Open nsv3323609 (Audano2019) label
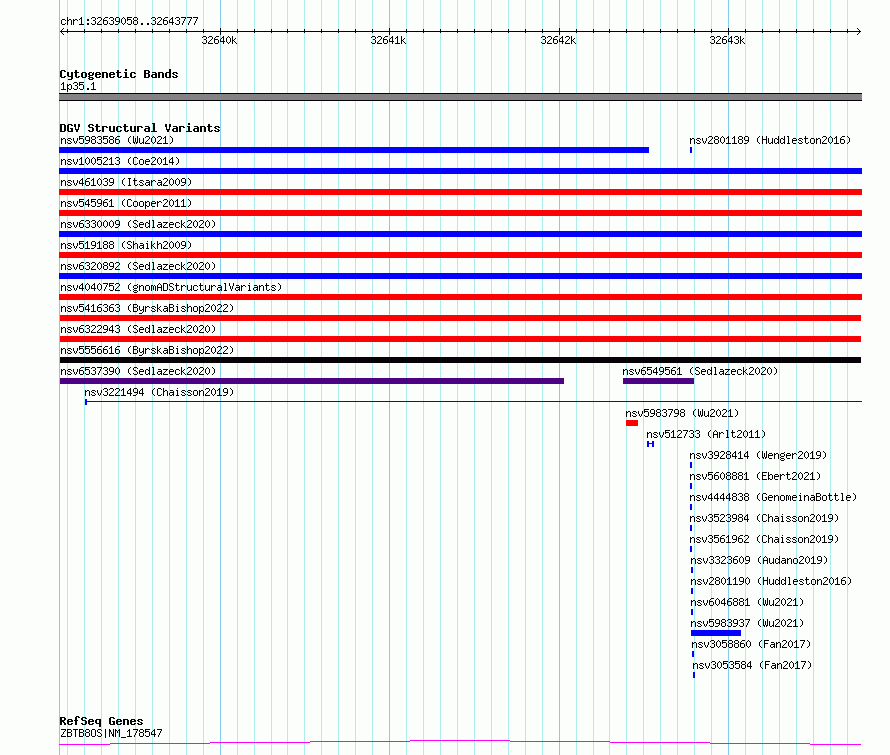The width and height of the screenshot is (890, 755). [759, 560]
